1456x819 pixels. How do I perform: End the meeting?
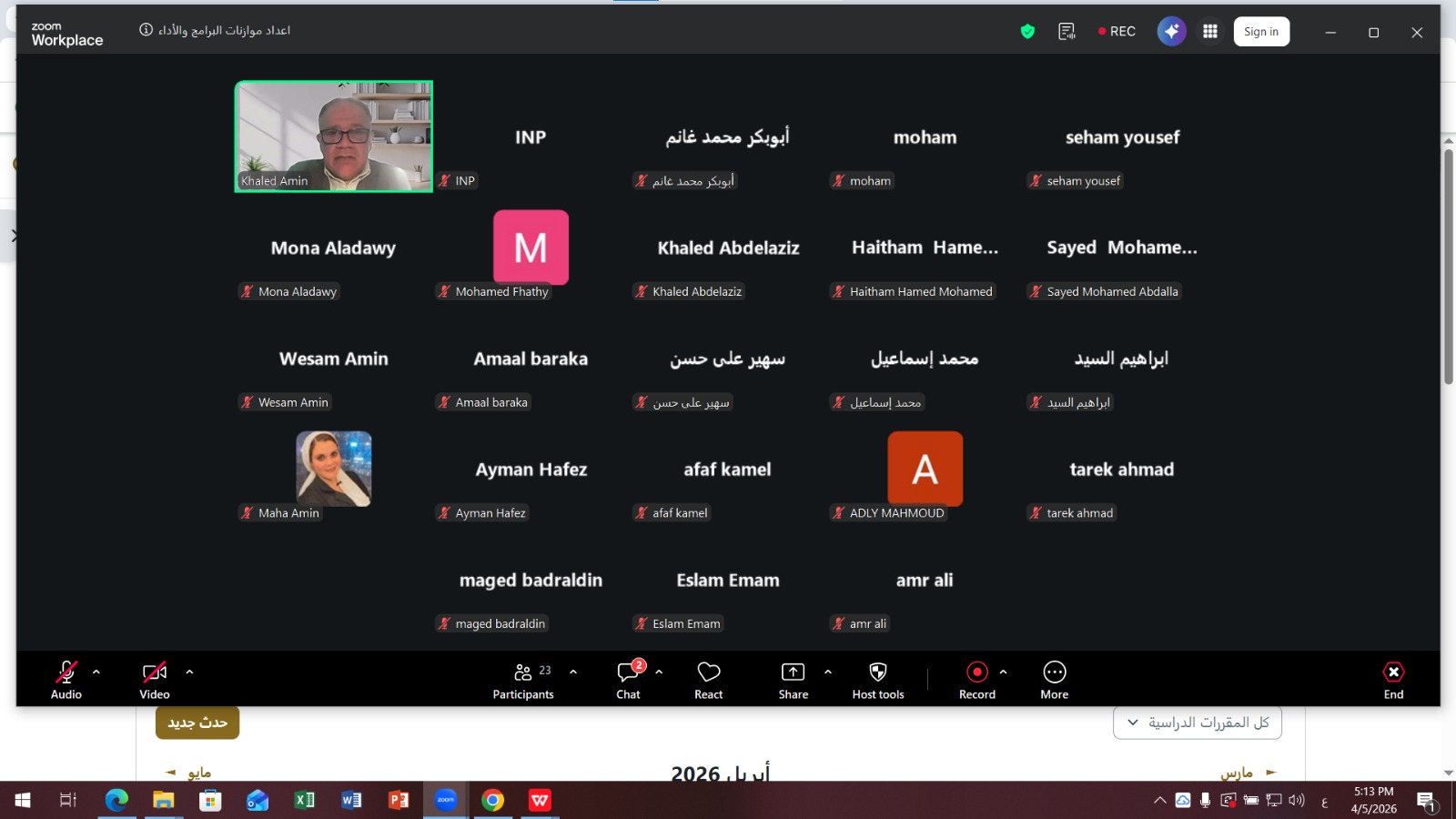point(1393,680)
